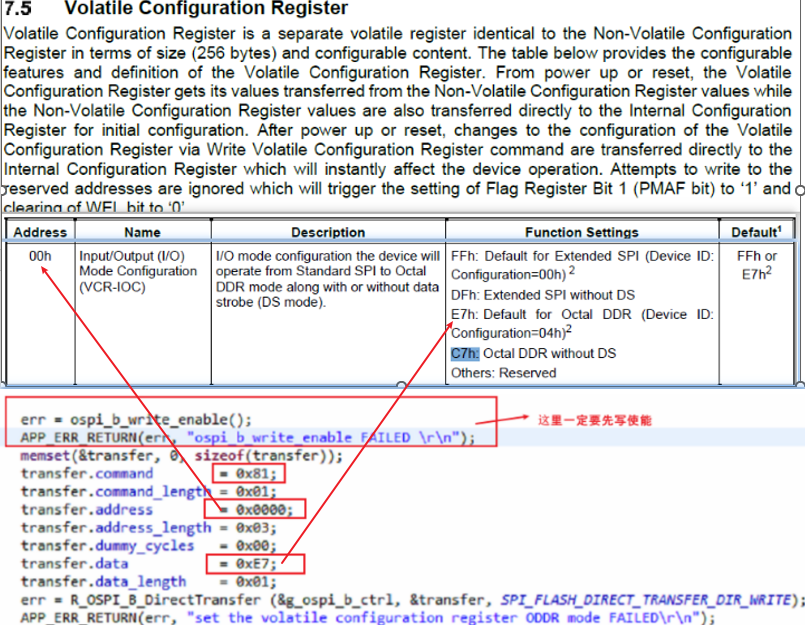Click the 'transfer.command_length' code line

148,491
